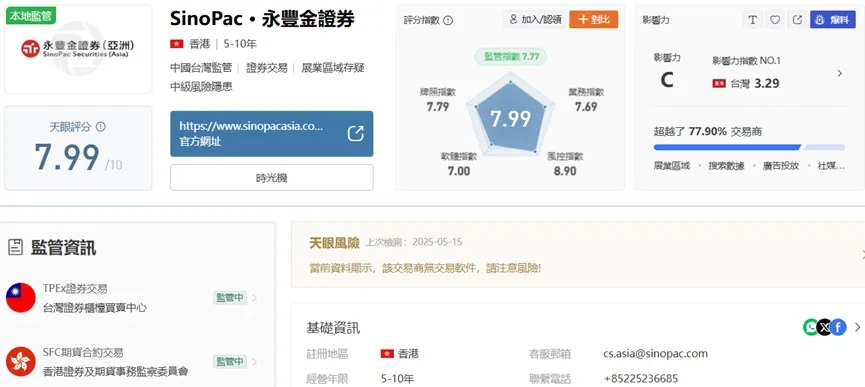
Task: Click the 中級風險隱患 label
Action: (x=201, y=87)
